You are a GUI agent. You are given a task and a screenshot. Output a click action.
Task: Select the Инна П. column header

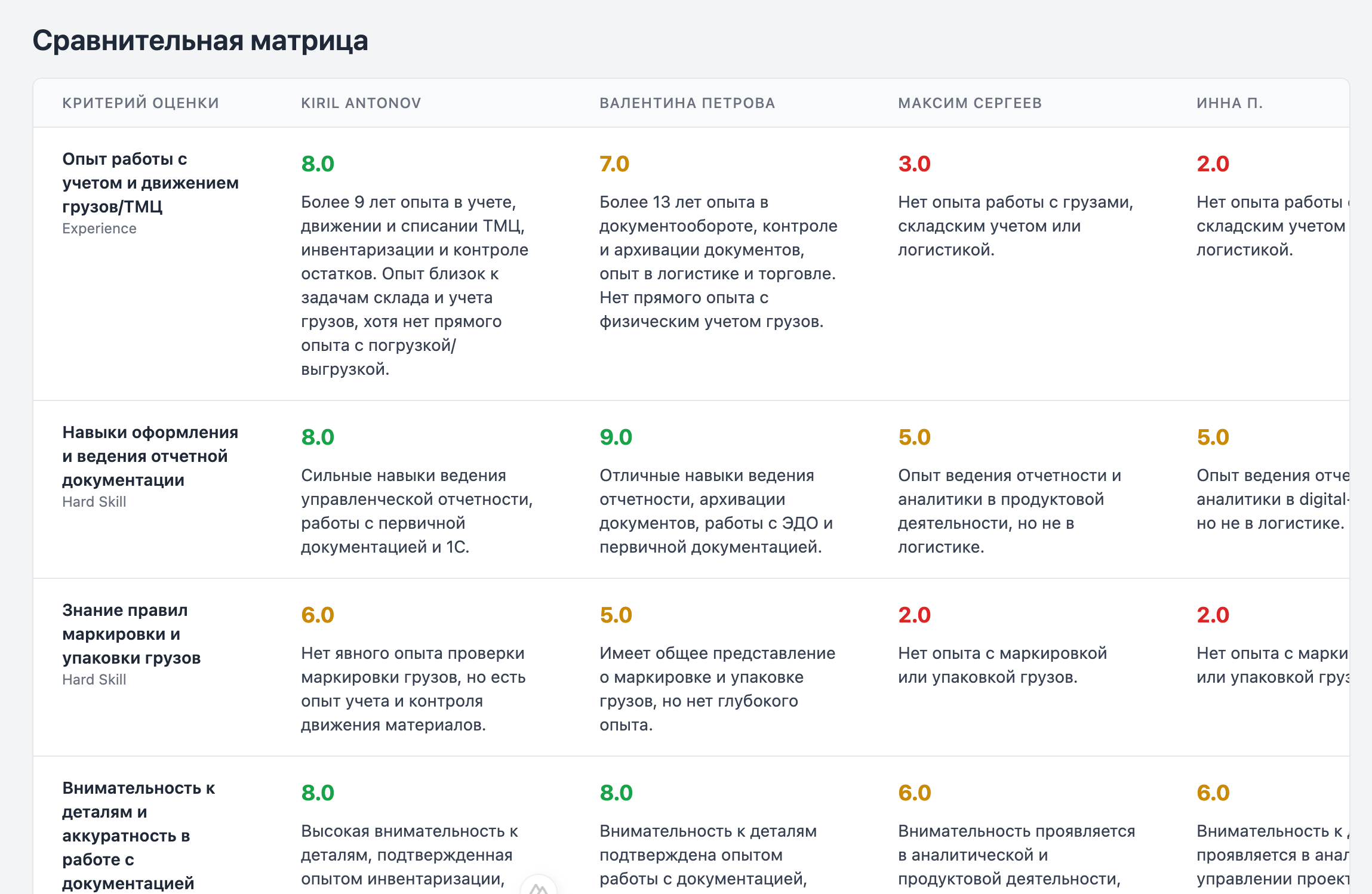(1229, 103)
